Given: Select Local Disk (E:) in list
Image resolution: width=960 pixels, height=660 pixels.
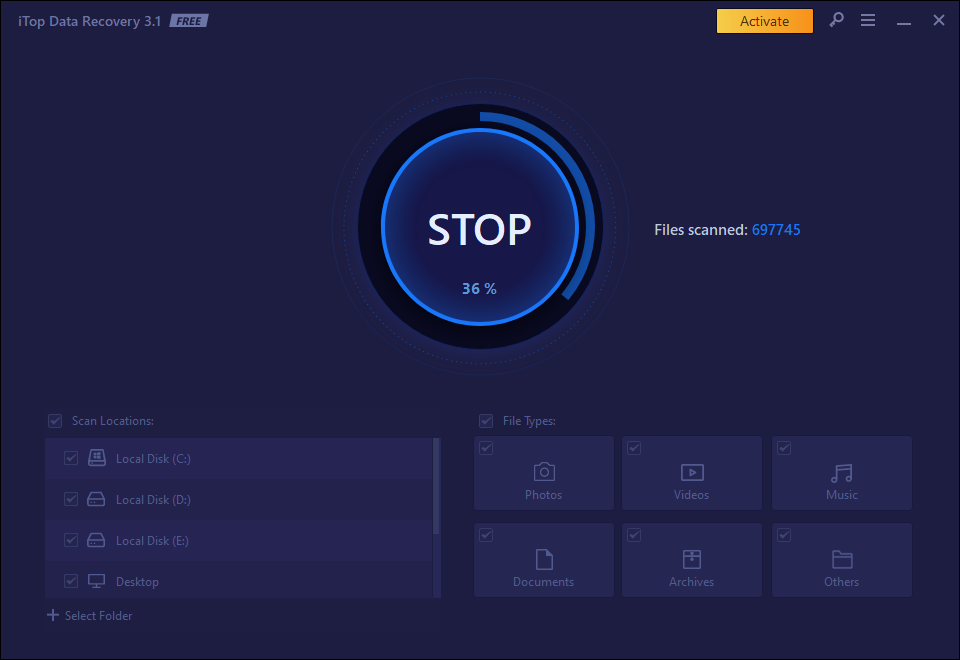Looking at the screenshot, I should (x=152, y=540).
